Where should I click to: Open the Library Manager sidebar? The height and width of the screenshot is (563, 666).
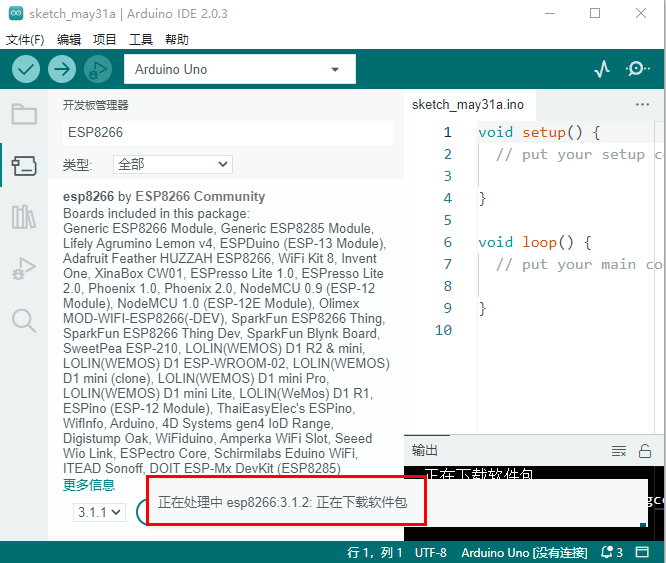pyautogui.click(x=24, y=217)
